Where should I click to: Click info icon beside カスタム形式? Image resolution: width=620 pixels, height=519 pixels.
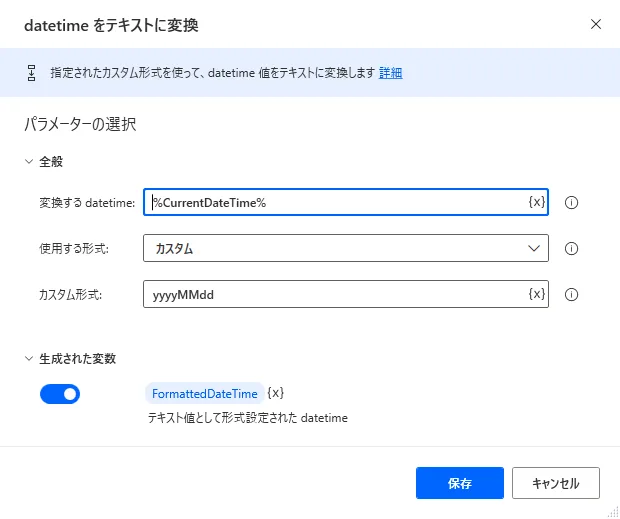pos(572,295)
